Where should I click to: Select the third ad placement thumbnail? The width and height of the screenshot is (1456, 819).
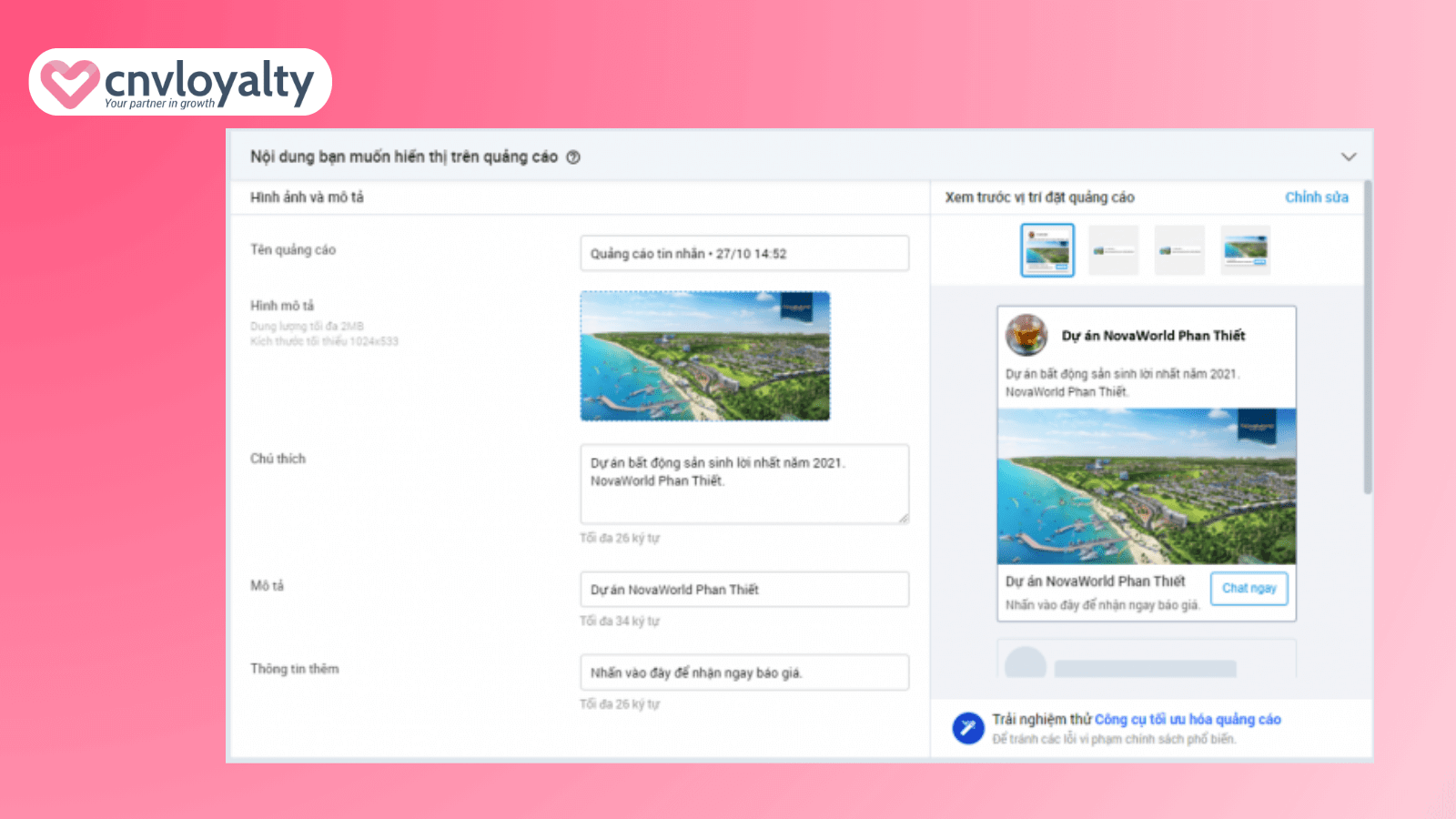[1179, 250]
